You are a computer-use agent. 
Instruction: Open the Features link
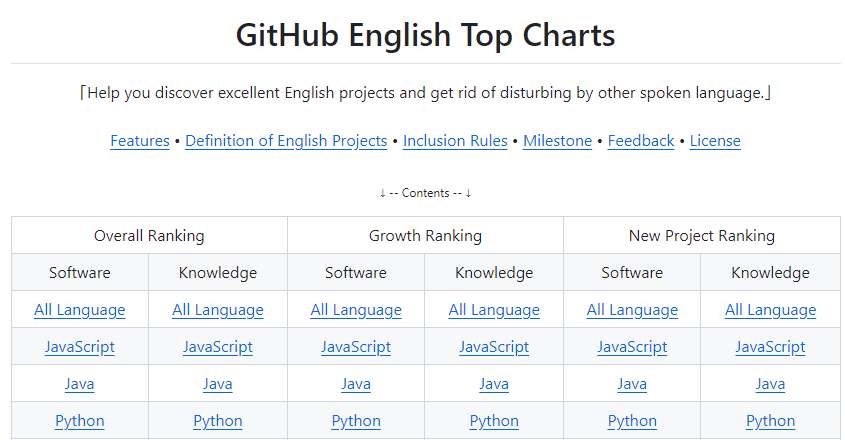(140, 141)
